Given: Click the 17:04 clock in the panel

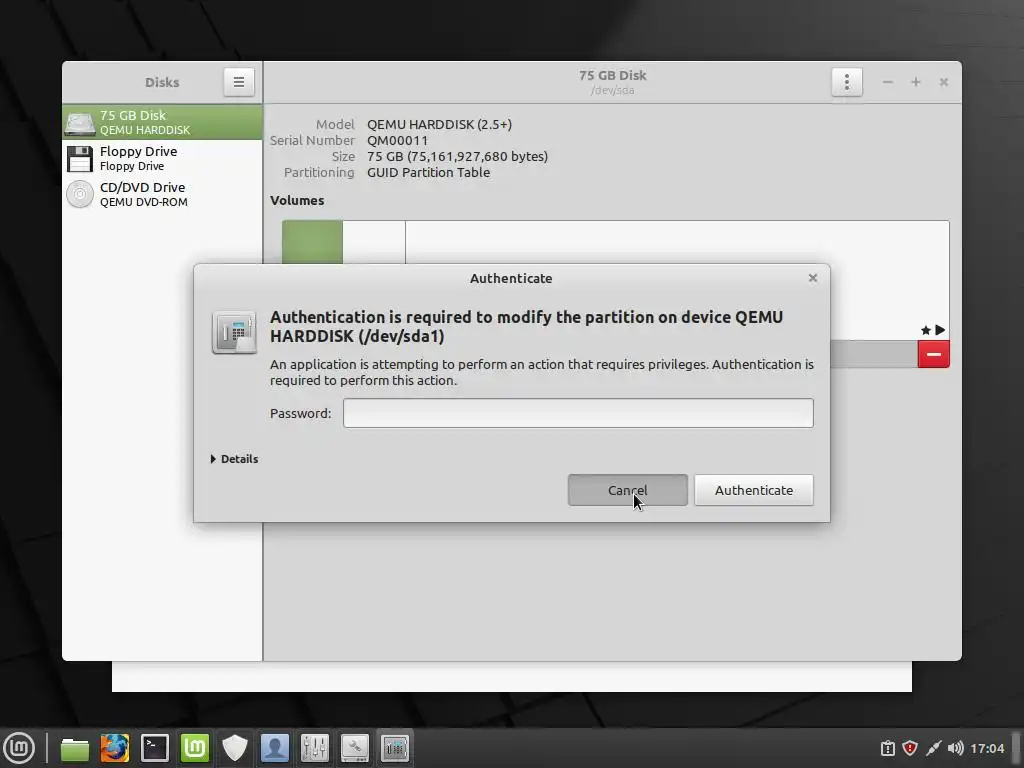Looking at the screenshot, I should pyautogui.click(x=987, y=748).
